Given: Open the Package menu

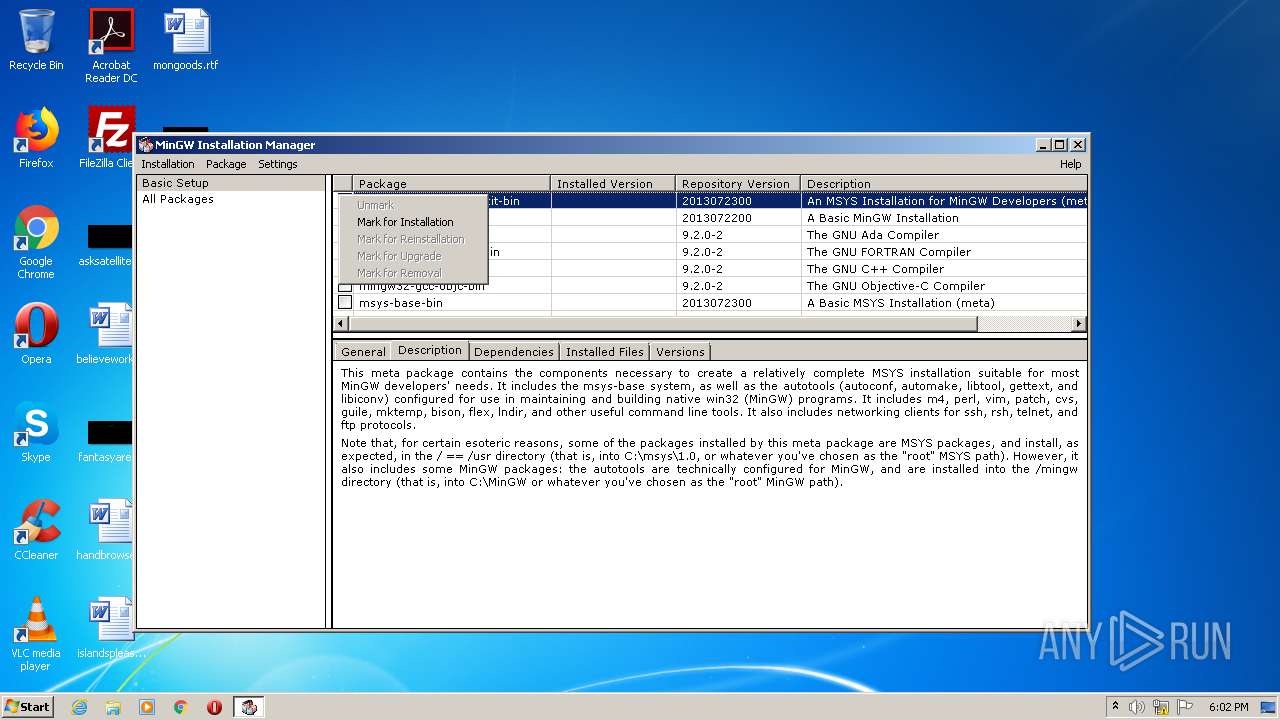Looking at the screenshot, I should coord(226,164).
